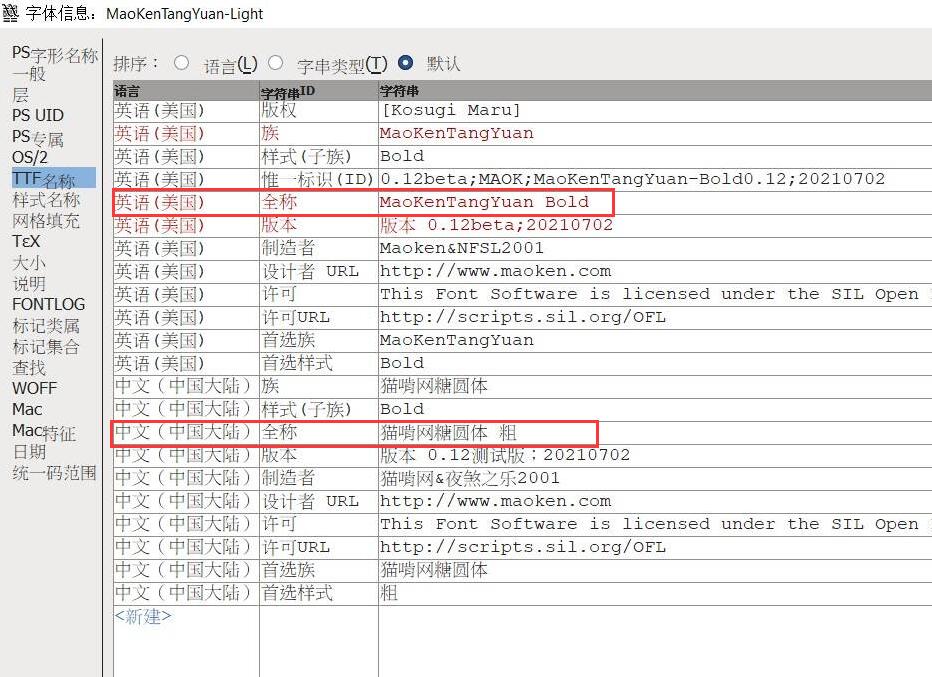Open the PS字形名称 section

pyautogui.click(x=55, y=54)
